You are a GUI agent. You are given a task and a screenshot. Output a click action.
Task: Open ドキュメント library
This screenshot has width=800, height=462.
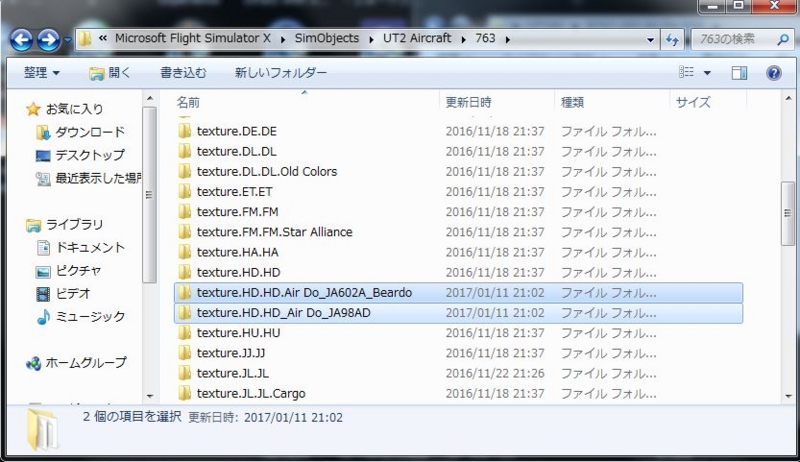(90, 247)
